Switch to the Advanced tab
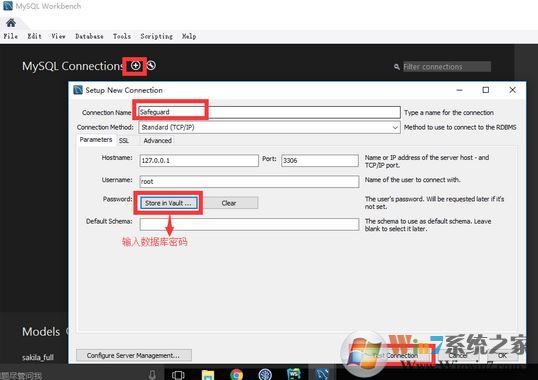The height and width of the screenshot is (380, 538). click(x=157, y=140)
